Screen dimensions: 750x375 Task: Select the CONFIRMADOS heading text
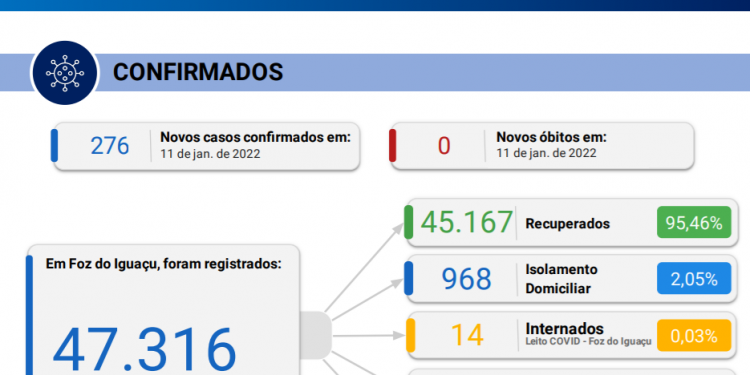[x=198, y=72]
